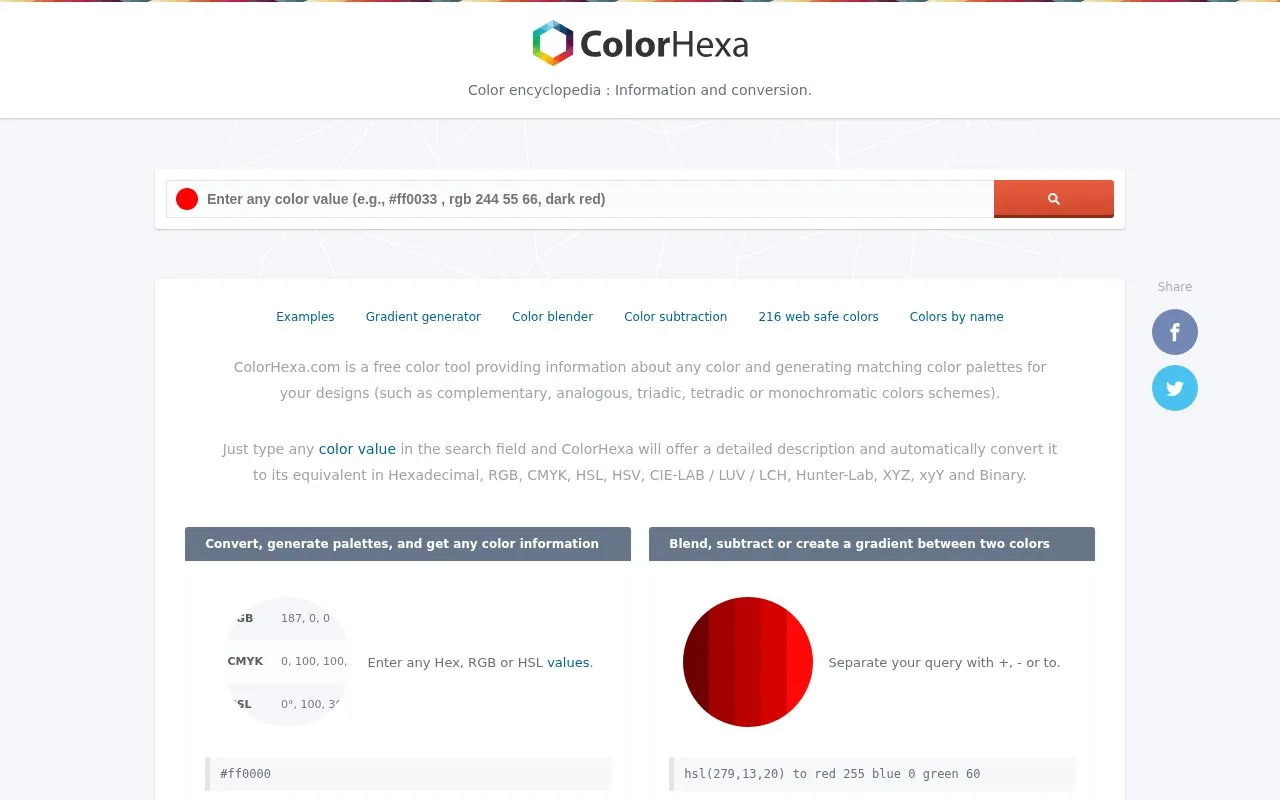Viewport: 1280px width, 800px height.
Task: Click the red color preview dot
Action: click(187, 199)
